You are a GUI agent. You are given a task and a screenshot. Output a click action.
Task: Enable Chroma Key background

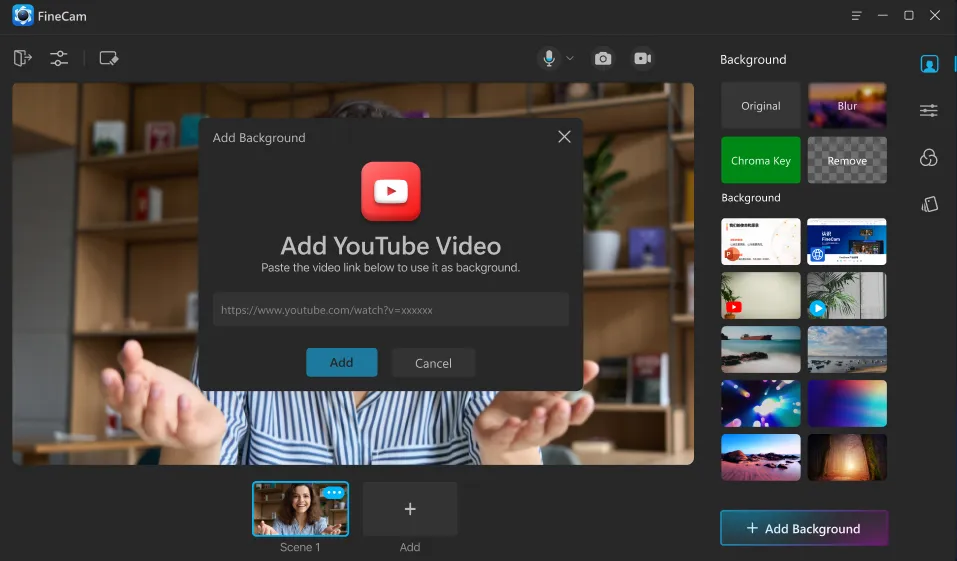760,160
